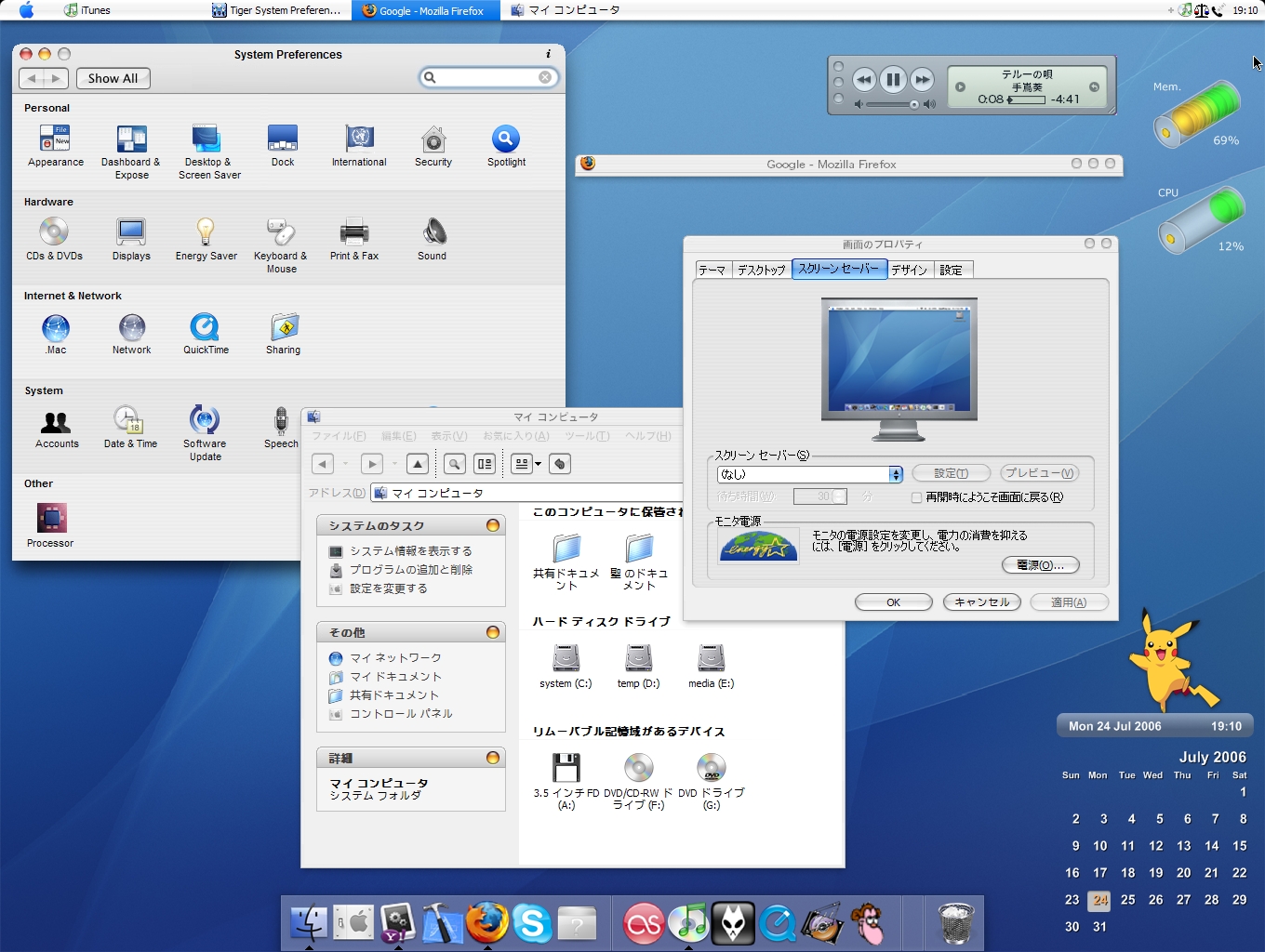The height and width of the screenshot is (952, 1265).
Task: Open the Trash in the dock
Action: point(955,923)
